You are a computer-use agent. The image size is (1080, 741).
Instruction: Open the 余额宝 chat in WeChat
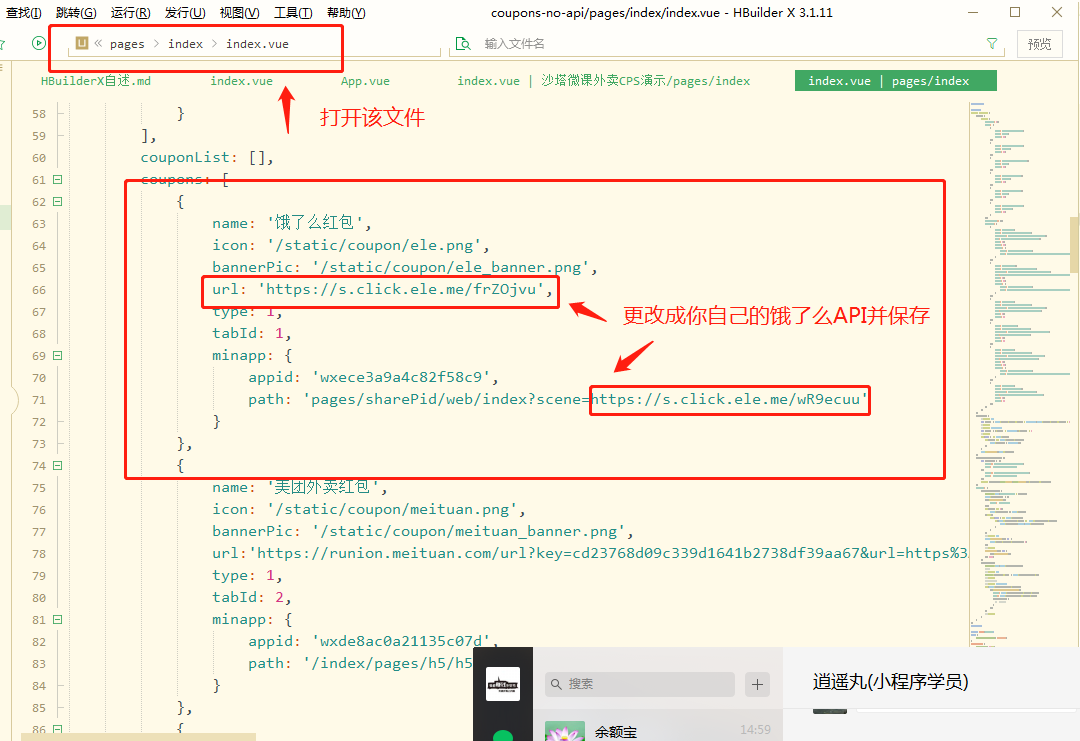tap(658, 730)
